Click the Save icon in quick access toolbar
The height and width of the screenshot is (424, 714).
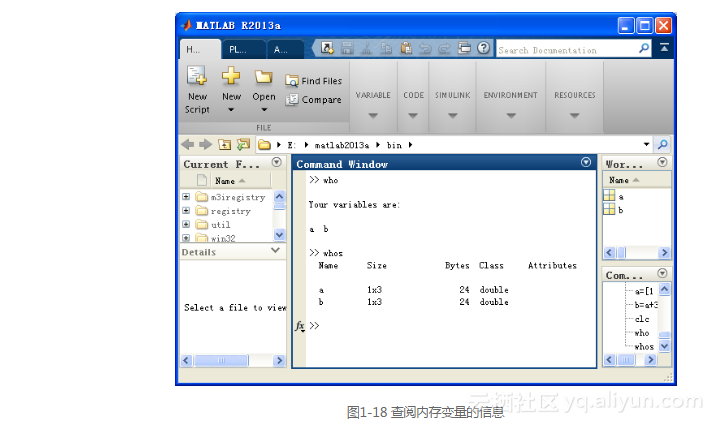pyautogui.click(x=347, y=48)
